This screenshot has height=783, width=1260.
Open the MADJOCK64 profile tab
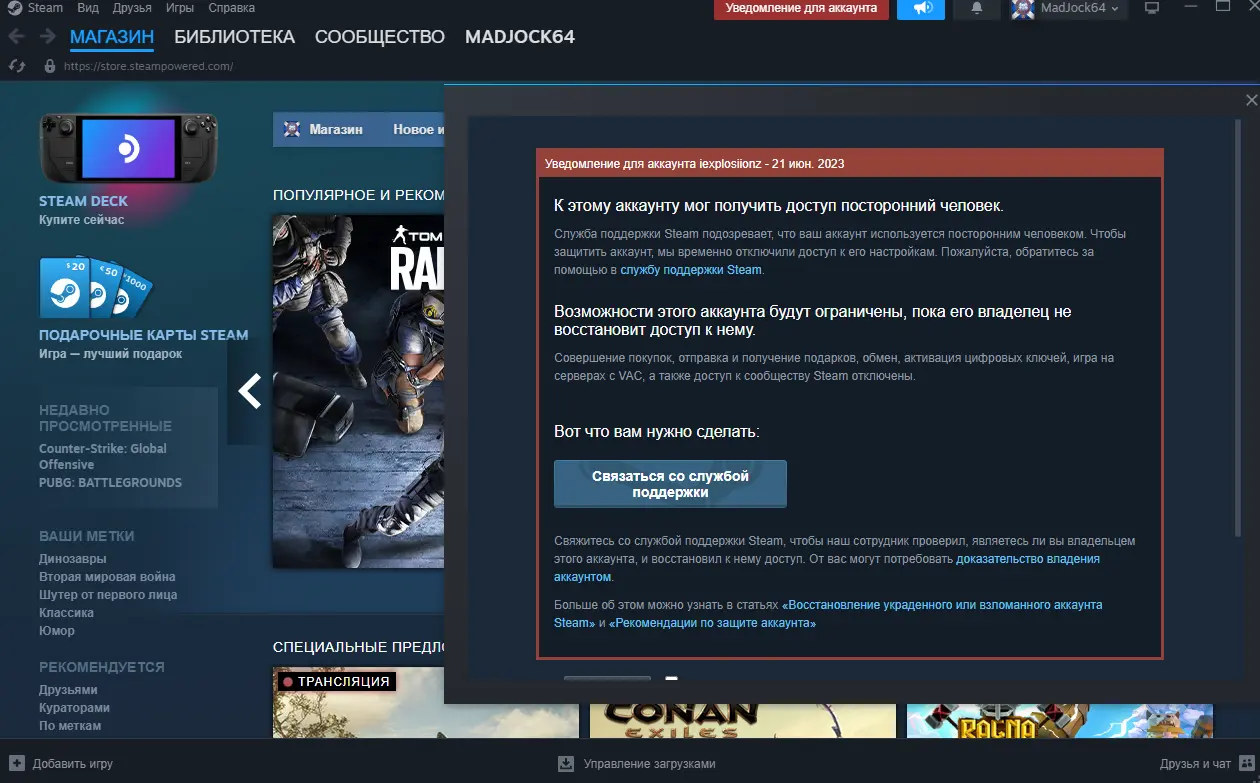520,37
